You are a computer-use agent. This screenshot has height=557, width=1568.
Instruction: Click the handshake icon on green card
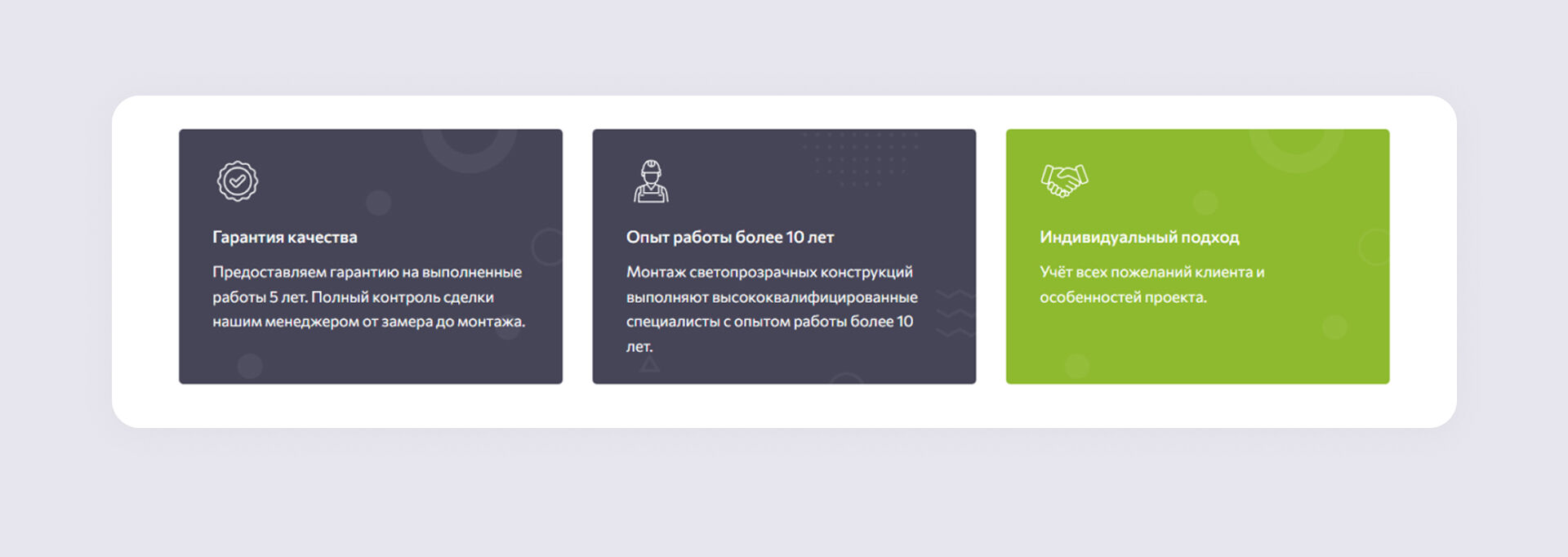(1064, 180)
